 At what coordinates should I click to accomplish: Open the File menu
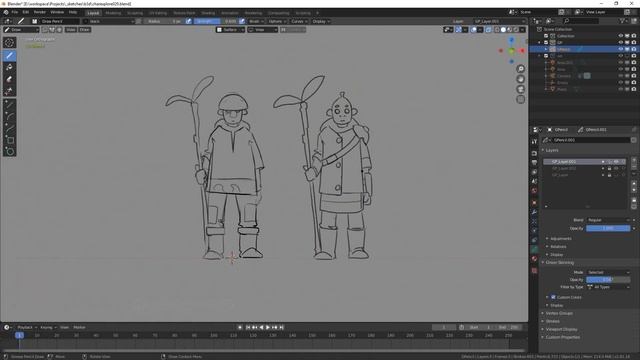coord(15,12)
